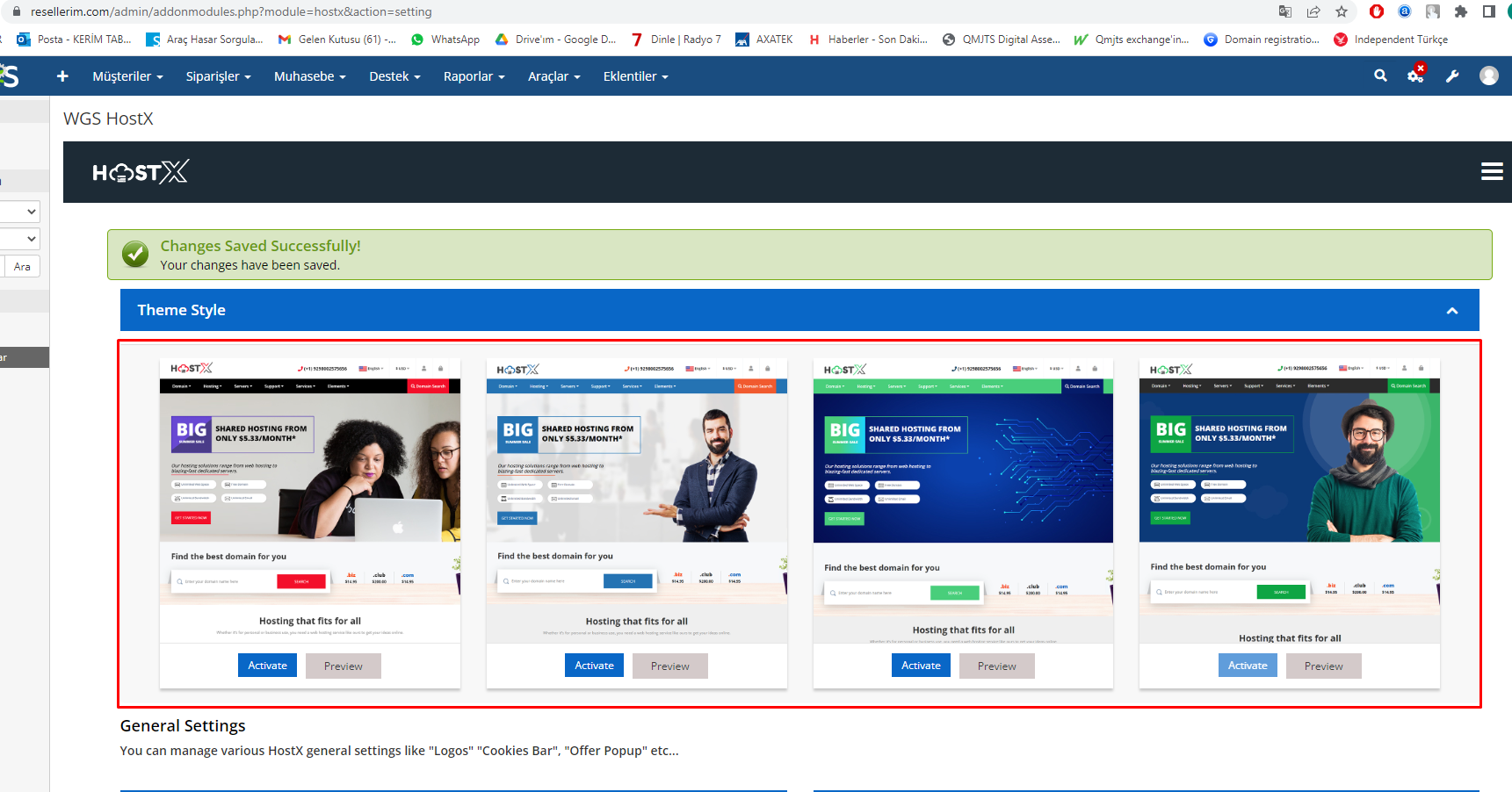This screenshot has width=1512, height=792.
Task: Click the WGS HostX page title
Action: pos(108,119)
